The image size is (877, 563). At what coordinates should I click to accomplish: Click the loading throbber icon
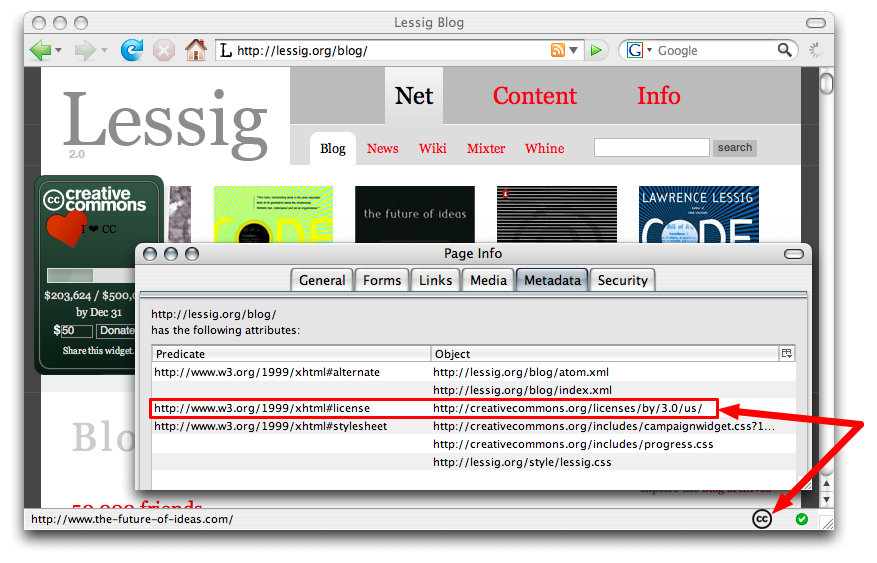point(816,50)
